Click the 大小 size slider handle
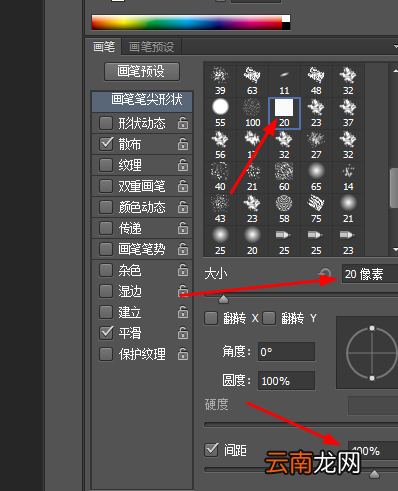This screenshot has height=491, width=398. [x=223, y=299]
